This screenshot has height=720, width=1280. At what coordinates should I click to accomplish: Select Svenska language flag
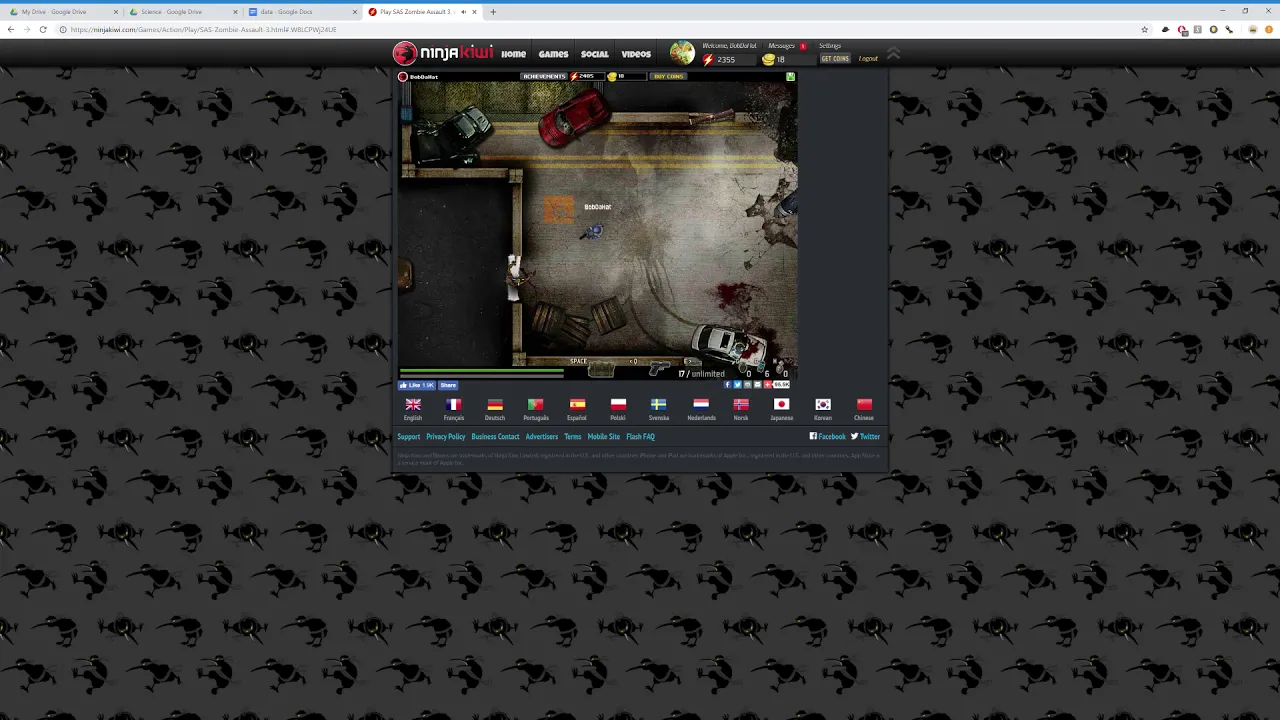click(x=659, y=404)
